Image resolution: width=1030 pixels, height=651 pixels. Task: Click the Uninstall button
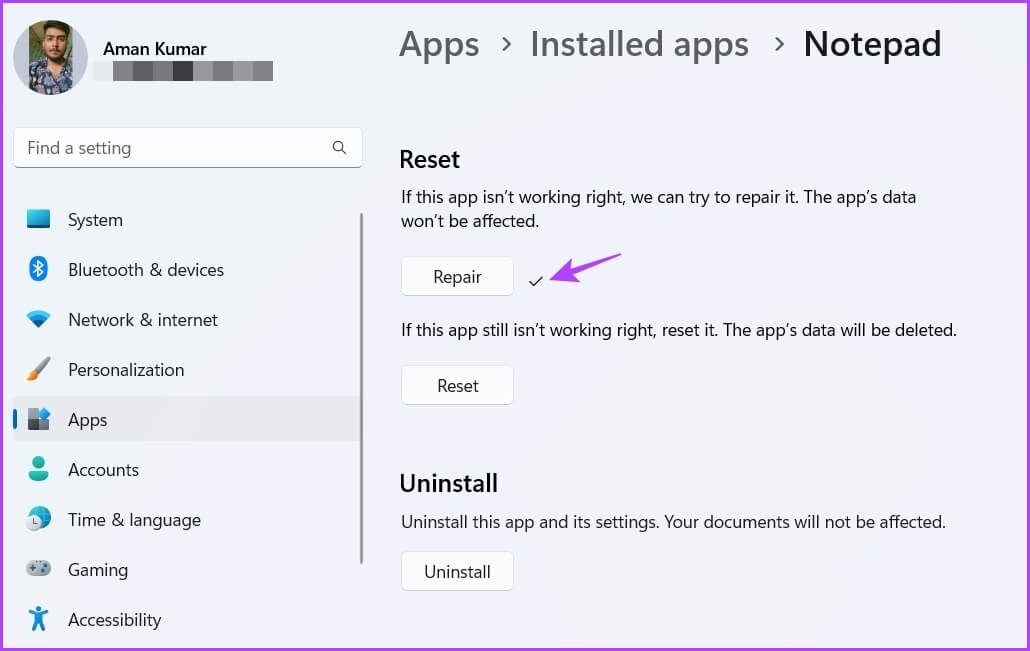point(457,572)
